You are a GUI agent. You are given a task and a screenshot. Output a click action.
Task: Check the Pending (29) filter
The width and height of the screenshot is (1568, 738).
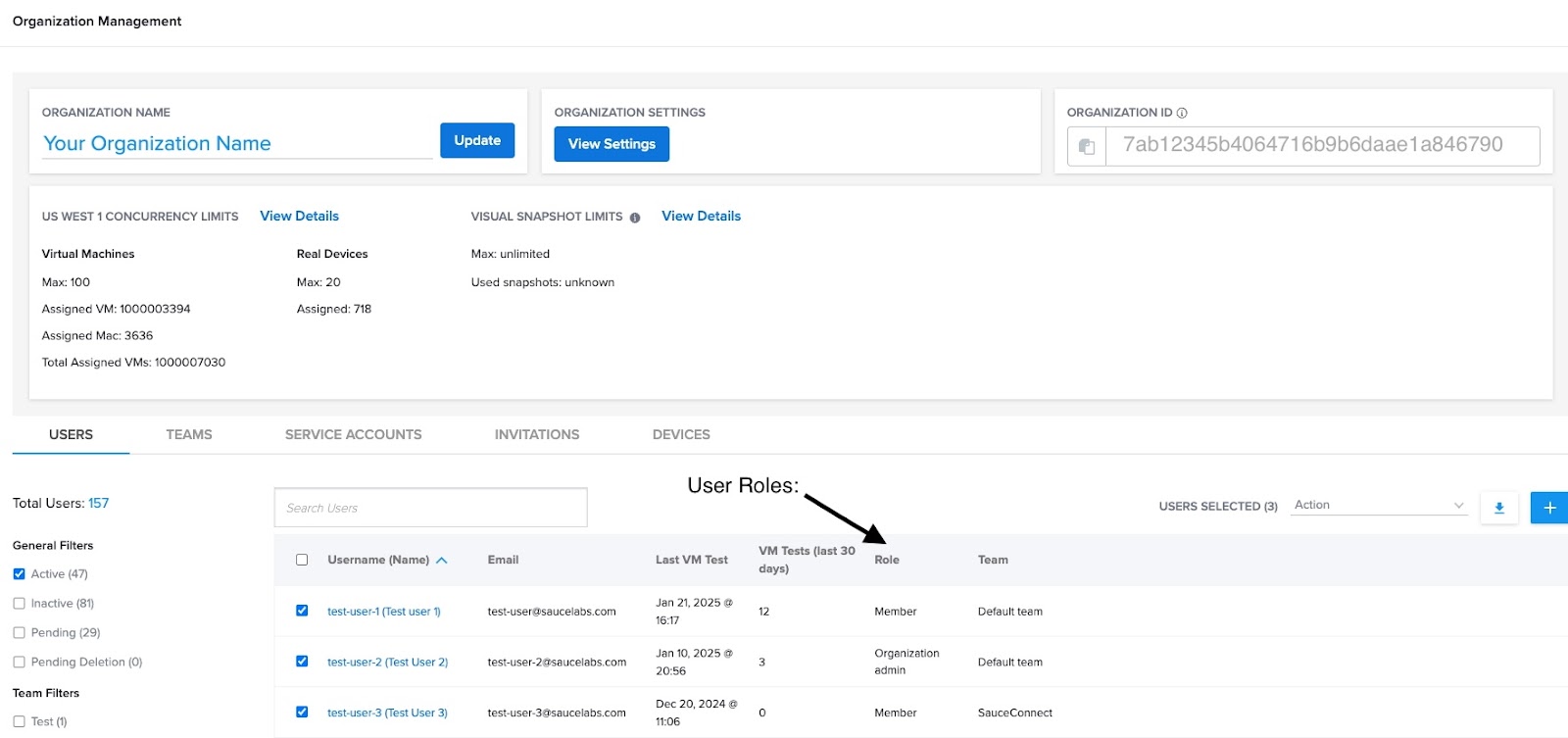pos(19,633)
